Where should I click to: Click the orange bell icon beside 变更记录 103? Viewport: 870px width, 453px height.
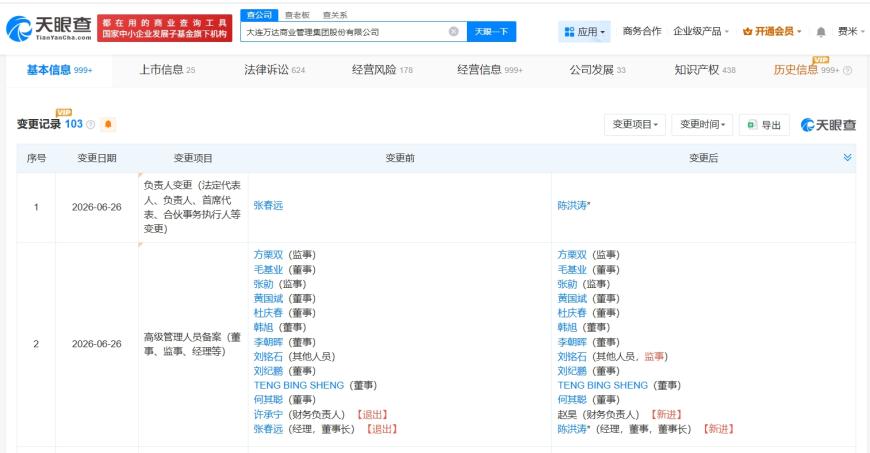[108, 124]
